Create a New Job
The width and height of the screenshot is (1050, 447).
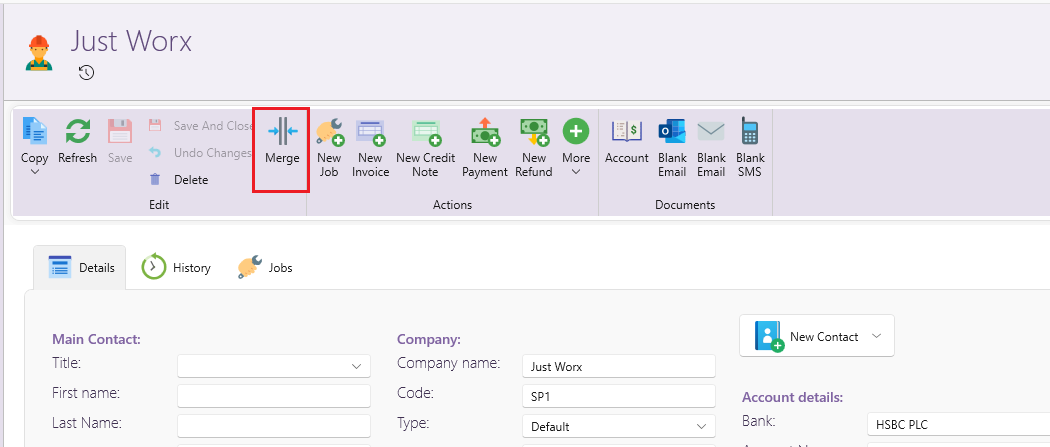(x=329, y=147)
